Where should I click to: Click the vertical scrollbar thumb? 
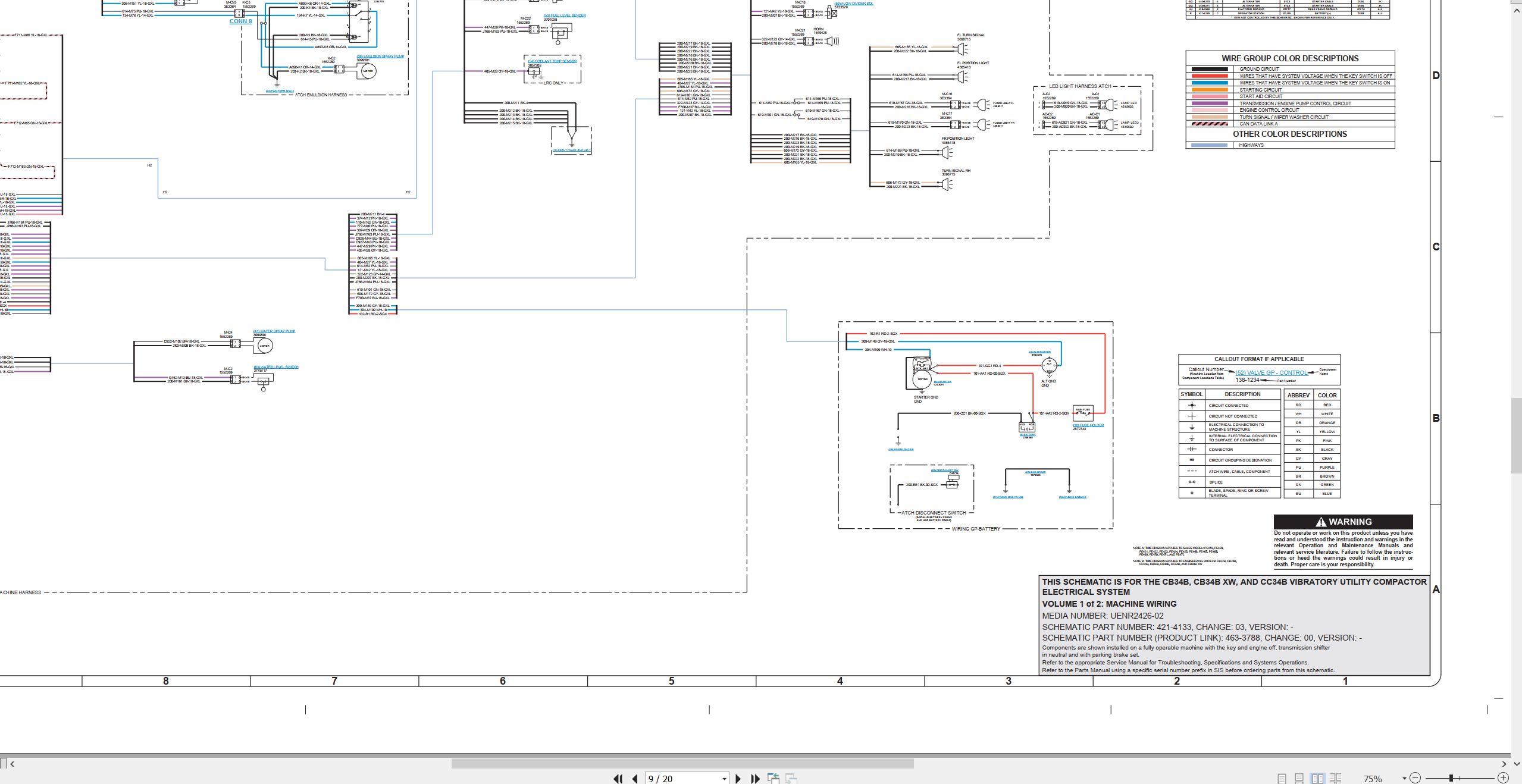1517,437
